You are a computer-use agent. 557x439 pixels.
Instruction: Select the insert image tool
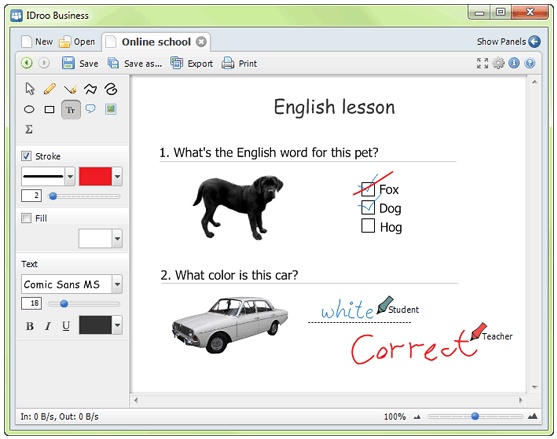click(111, 109)
